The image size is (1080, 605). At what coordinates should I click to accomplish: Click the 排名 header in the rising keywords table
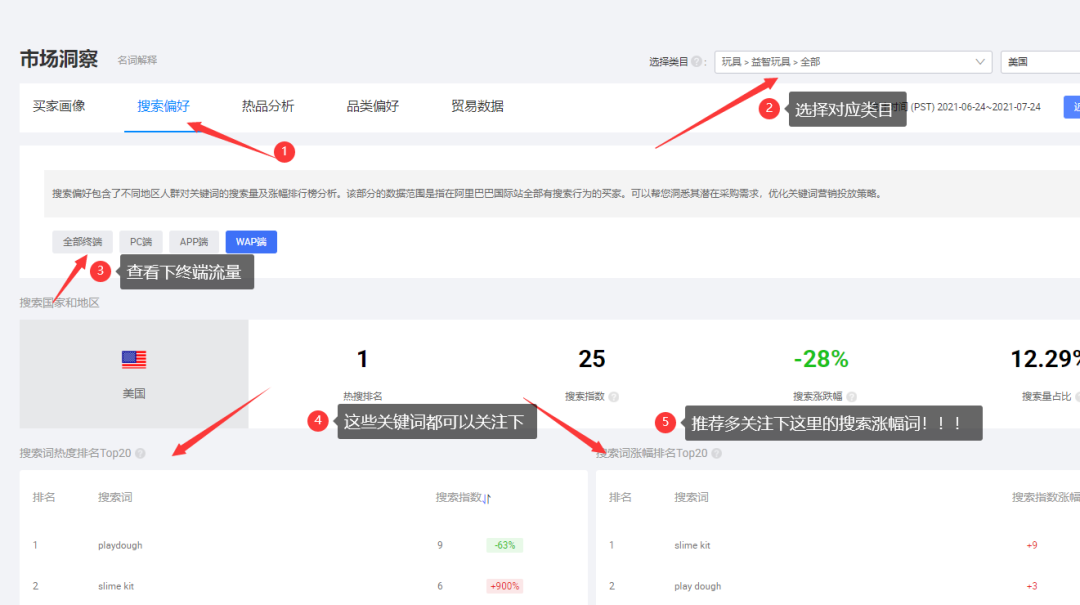point(620,497)
